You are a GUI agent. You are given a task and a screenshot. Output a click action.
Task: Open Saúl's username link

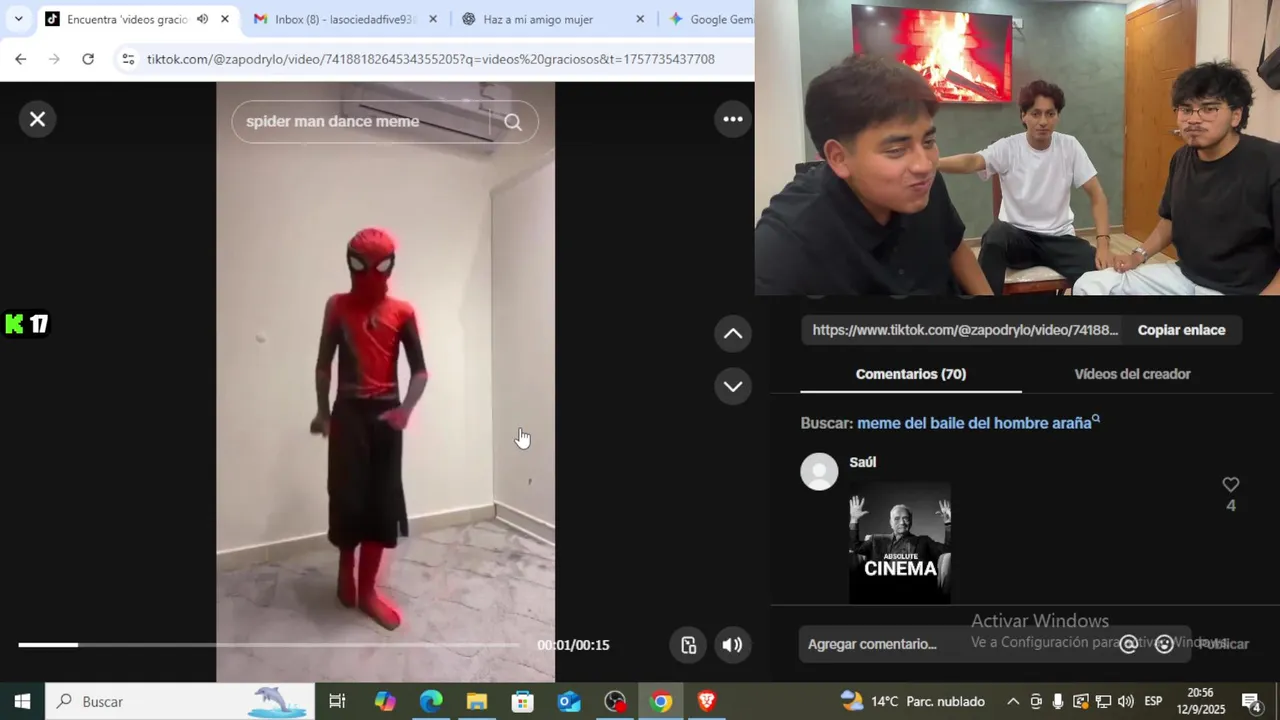862,462
